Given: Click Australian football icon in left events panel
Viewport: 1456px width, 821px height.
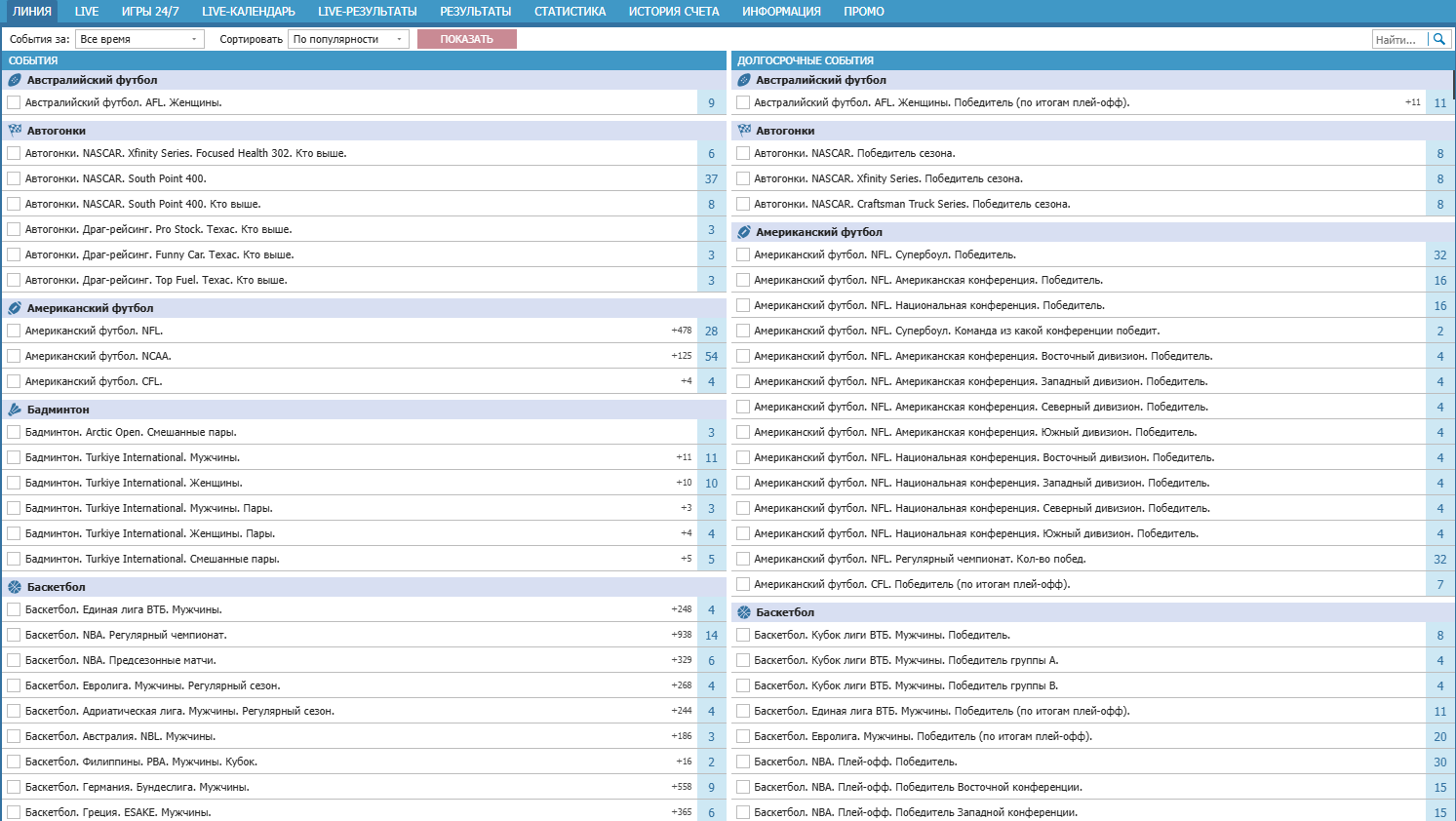Looking at the screenshot, I should (15, 80).
